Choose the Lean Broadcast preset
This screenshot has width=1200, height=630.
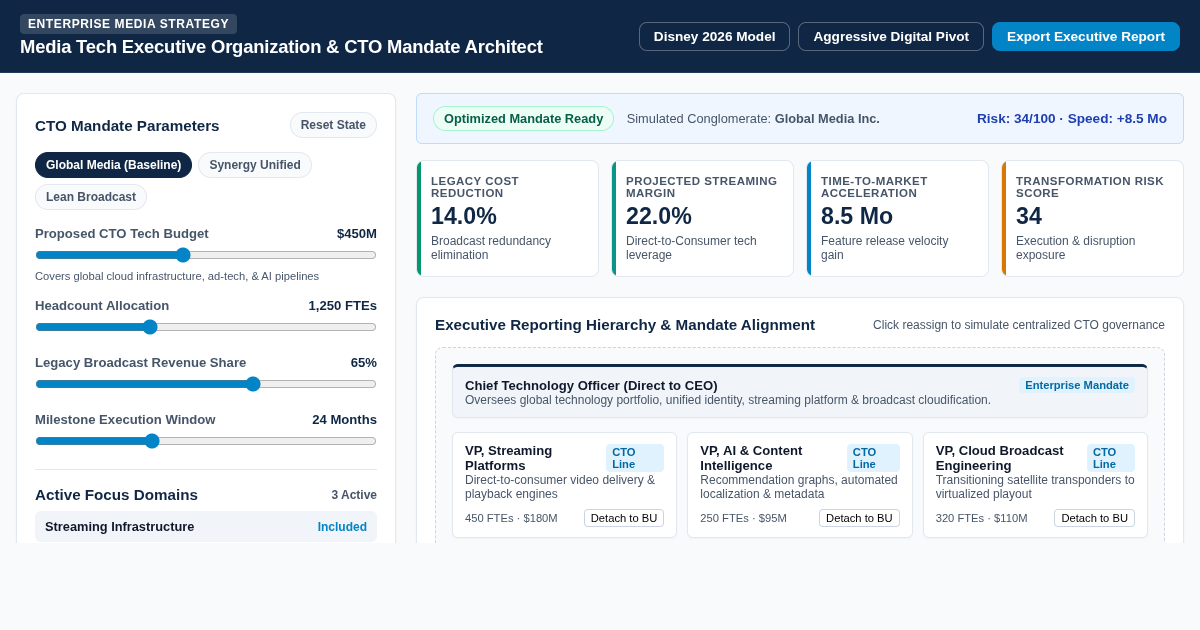point(91,197)
